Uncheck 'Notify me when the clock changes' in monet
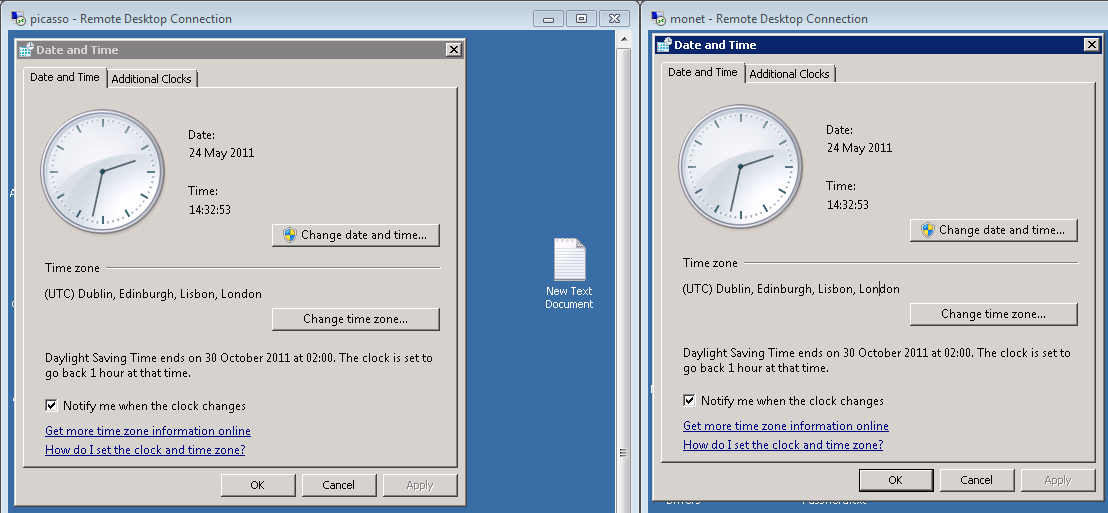Image resolution: width=1108 pixels, height=513 pixels. [690, 401]
